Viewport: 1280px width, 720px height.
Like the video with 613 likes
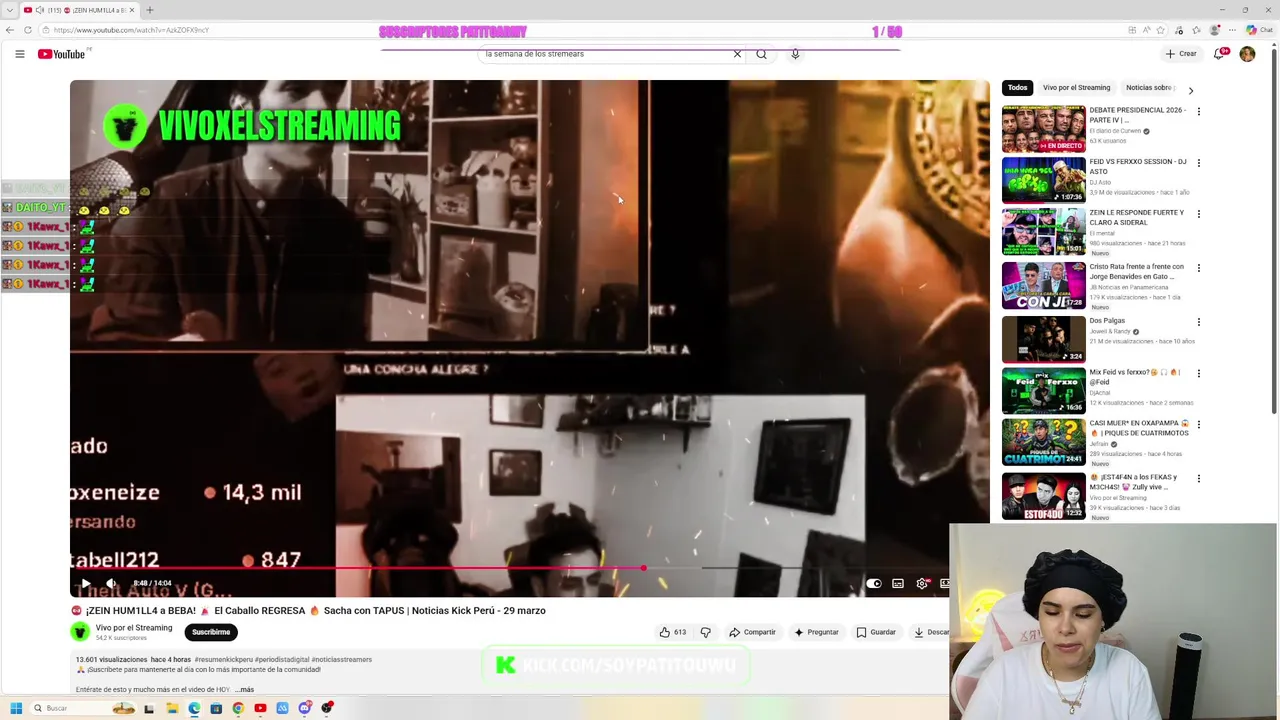[x=672, y=632]
